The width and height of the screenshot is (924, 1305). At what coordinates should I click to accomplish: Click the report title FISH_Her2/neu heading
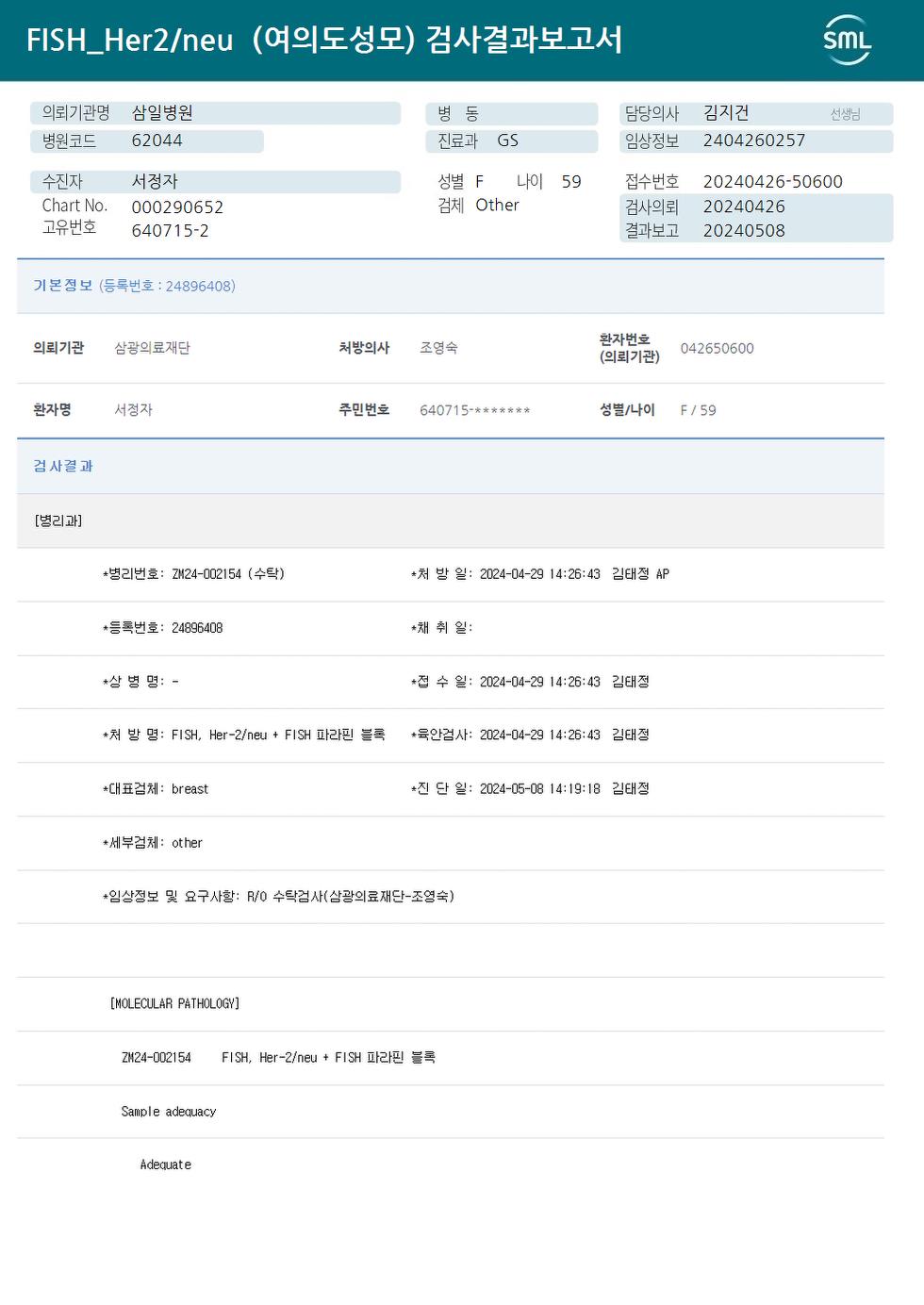pyautogui.click(x=324, y=40)
